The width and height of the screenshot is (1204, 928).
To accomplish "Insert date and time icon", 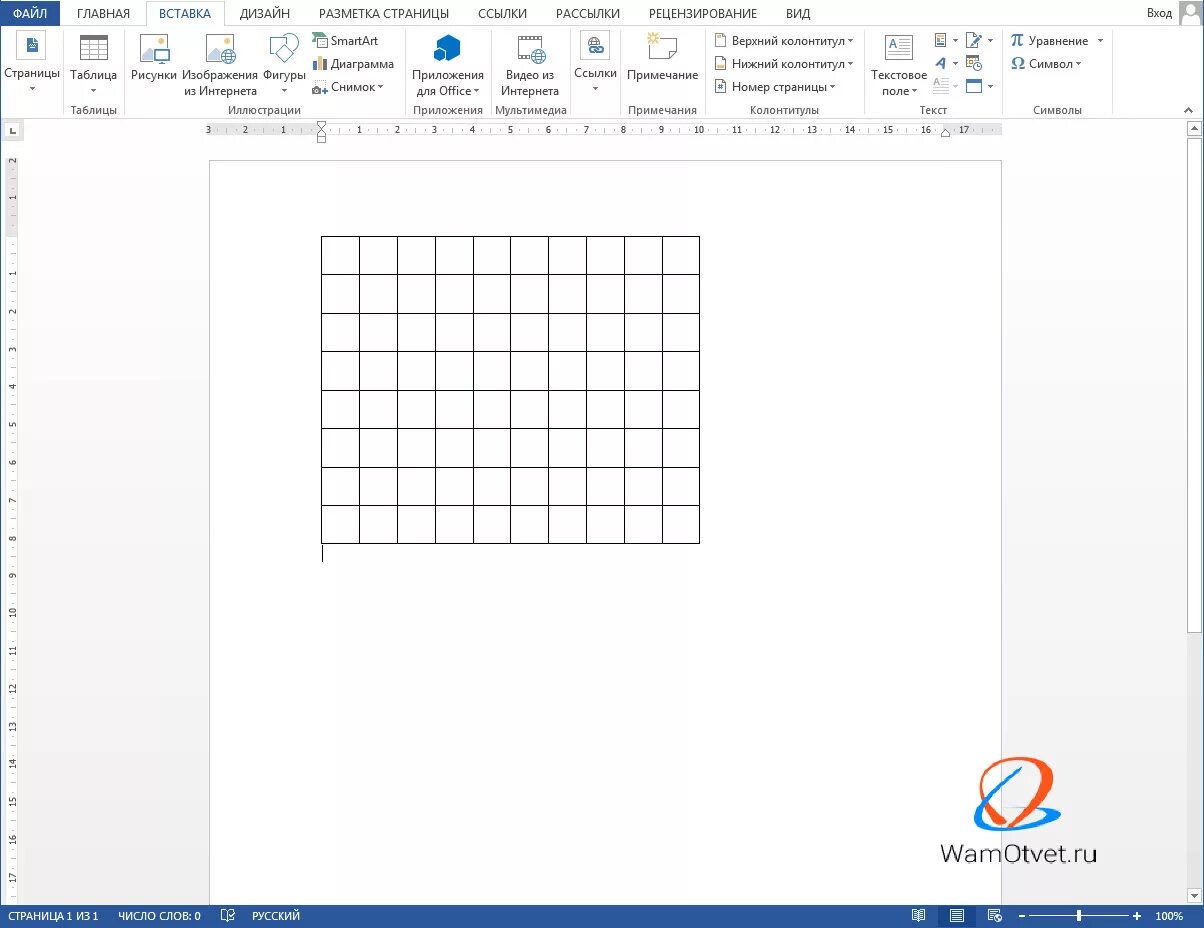I will pos(974,64).
